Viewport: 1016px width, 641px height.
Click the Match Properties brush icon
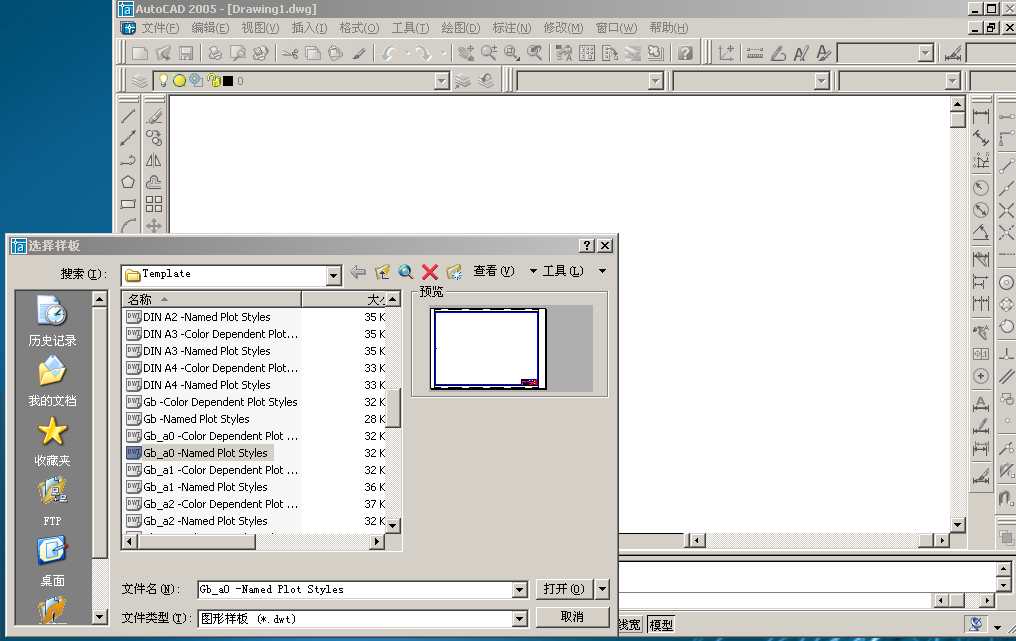(359, 53)
